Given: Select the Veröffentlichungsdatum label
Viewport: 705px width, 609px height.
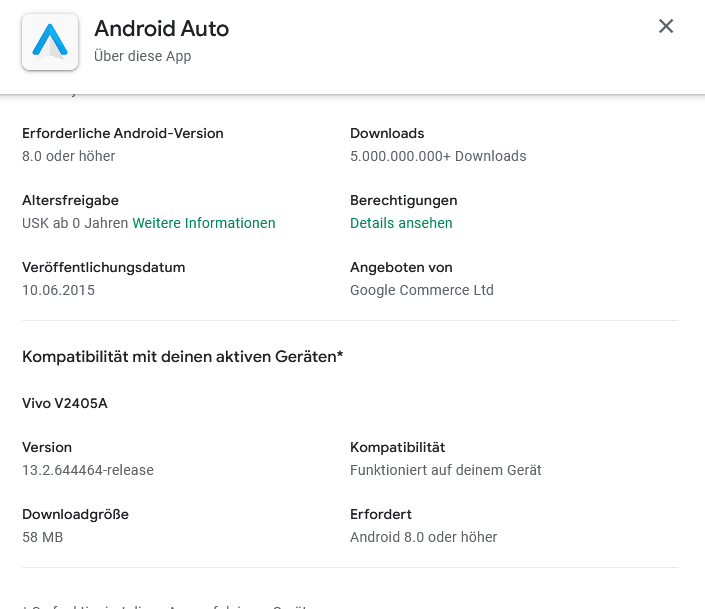Looking at the screenshot, I should point(104,267).
